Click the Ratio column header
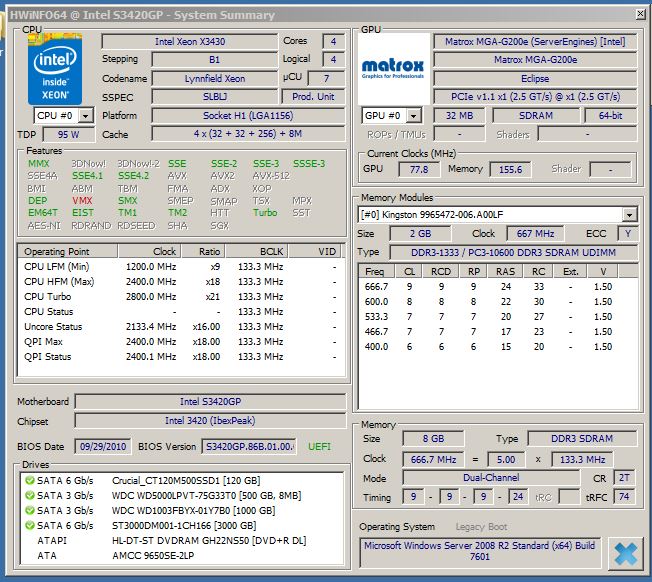 (x=203, y=252)
